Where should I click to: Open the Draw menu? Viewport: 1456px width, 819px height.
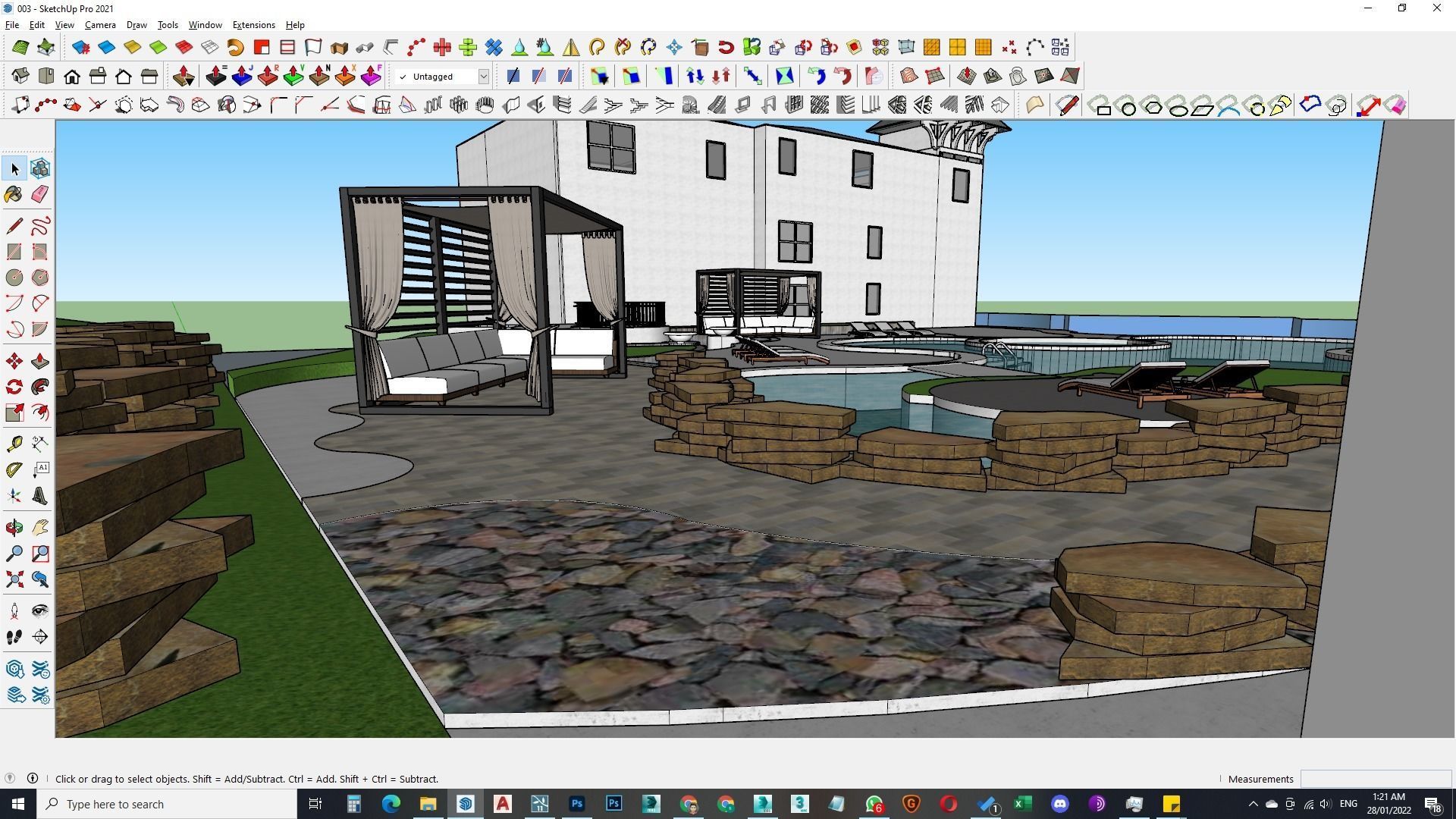pos(136,25)
